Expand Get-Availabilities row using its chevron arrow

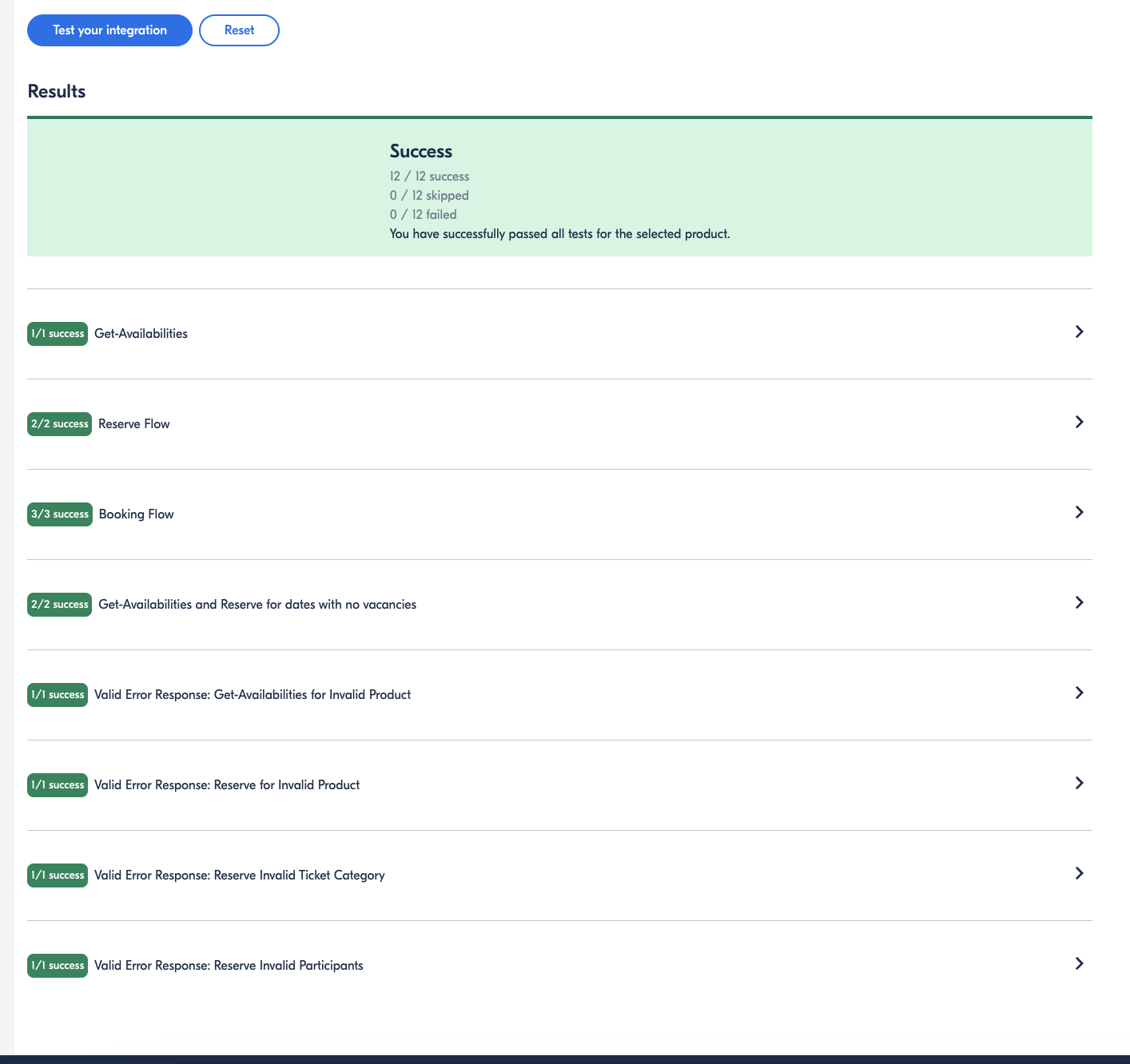(1079, 332)
